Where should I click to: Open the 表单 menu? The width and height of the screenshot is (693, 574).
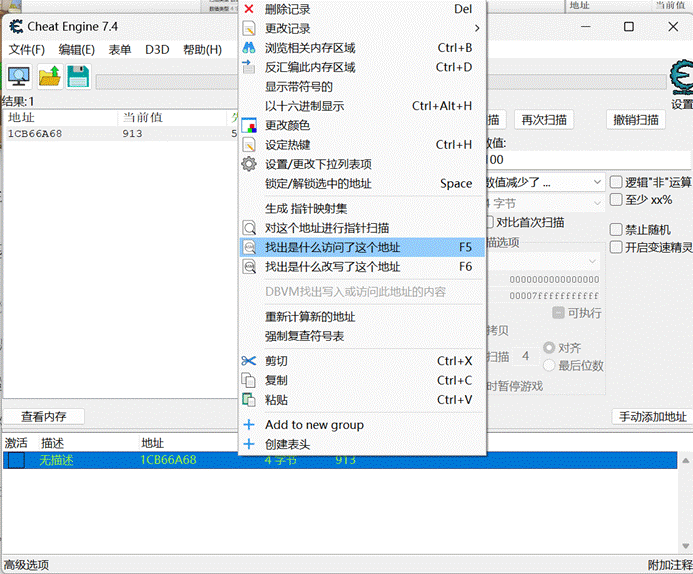coord(120,49)
